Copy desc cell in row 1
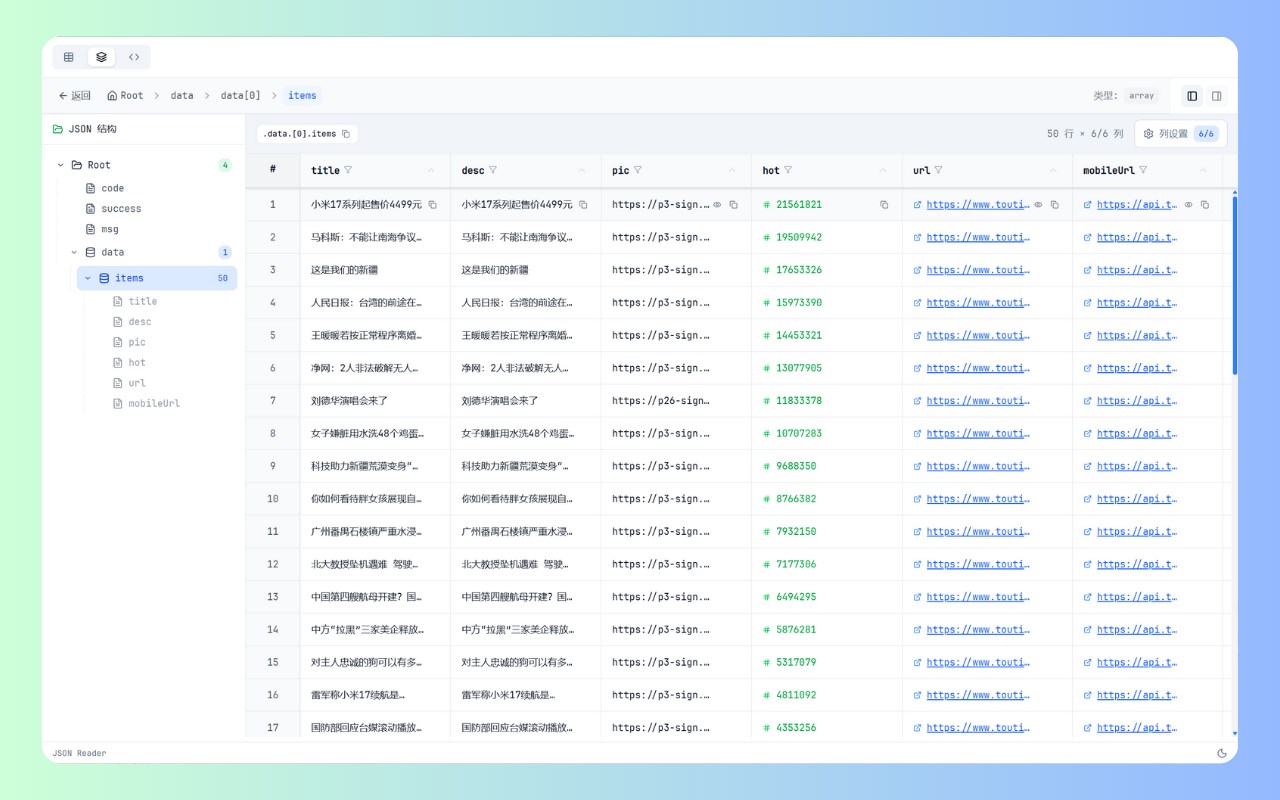Viewport: 1280px width, 800px height. click(x=583, y=205)
